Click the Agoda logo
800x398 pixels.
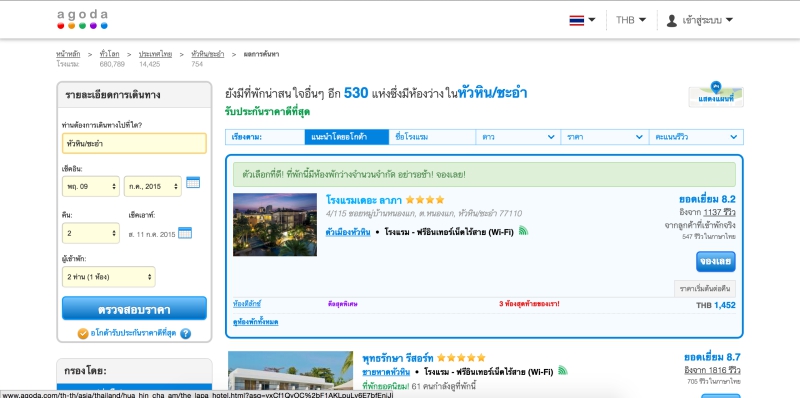point(82,20)
